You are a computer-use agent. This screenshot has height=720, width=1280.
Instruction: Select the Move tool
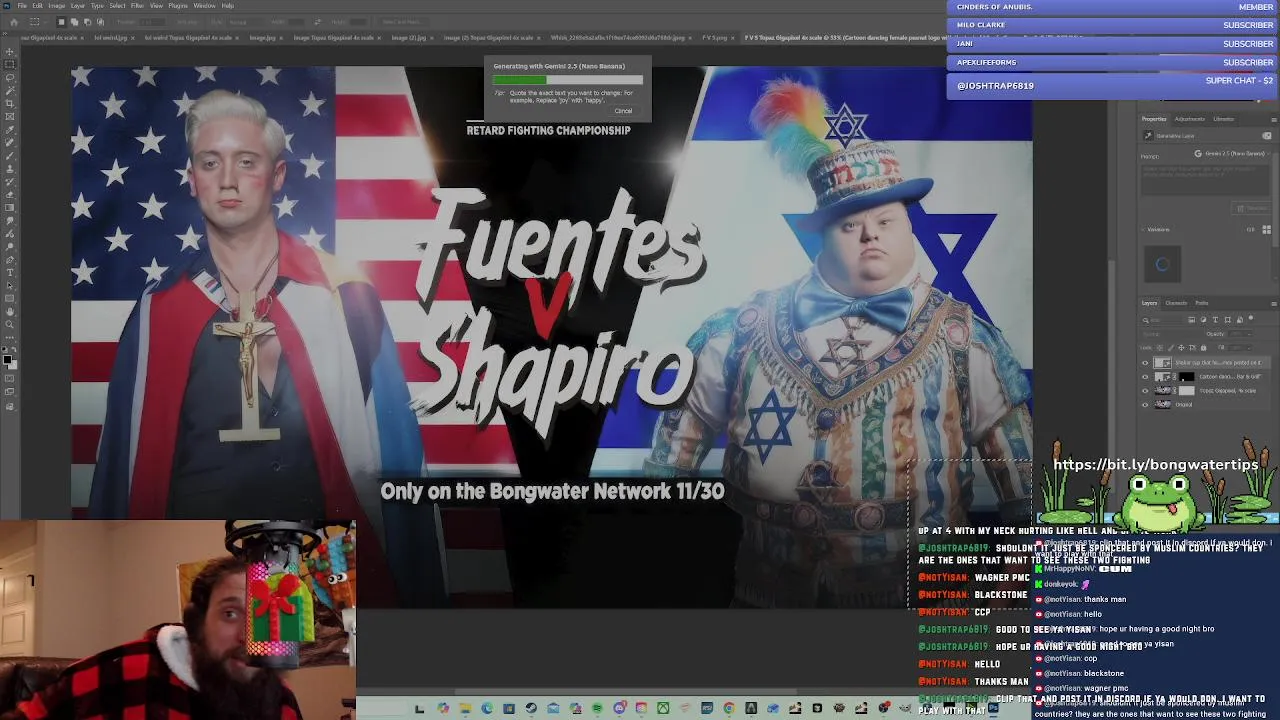click(x=10, y=52)
